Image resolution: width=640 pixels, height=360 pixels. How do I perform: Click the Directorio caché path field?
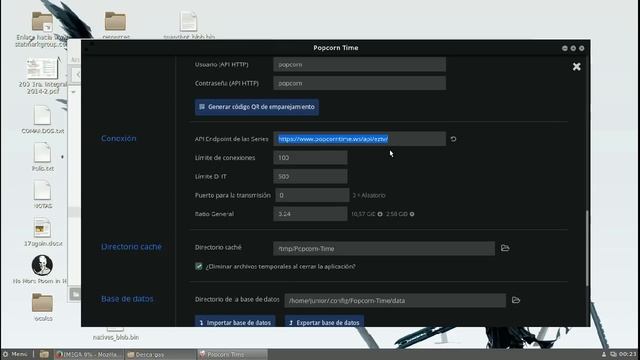point(384,248)
